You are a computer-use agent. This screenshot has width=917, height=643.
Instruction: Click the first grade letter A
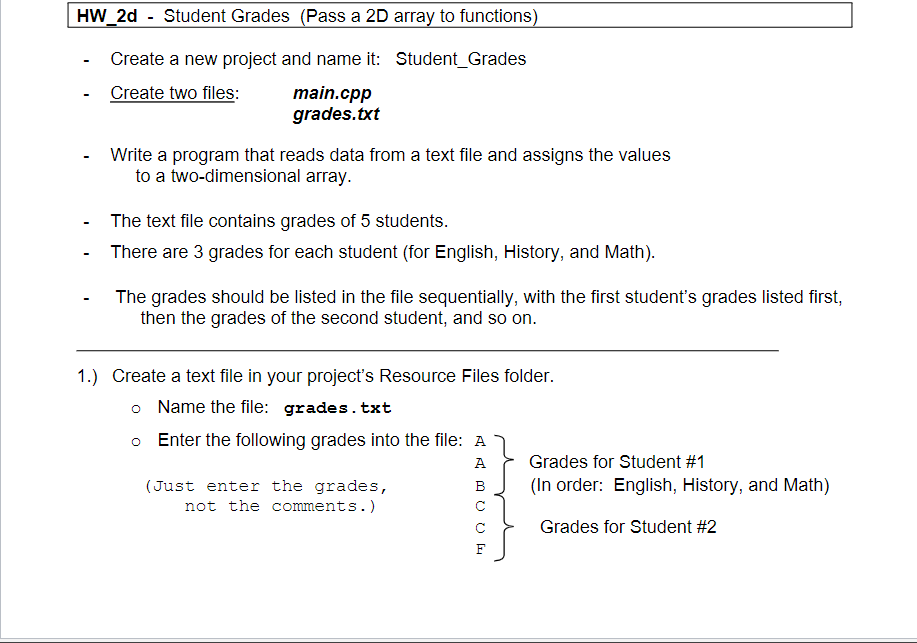[480, 440]
